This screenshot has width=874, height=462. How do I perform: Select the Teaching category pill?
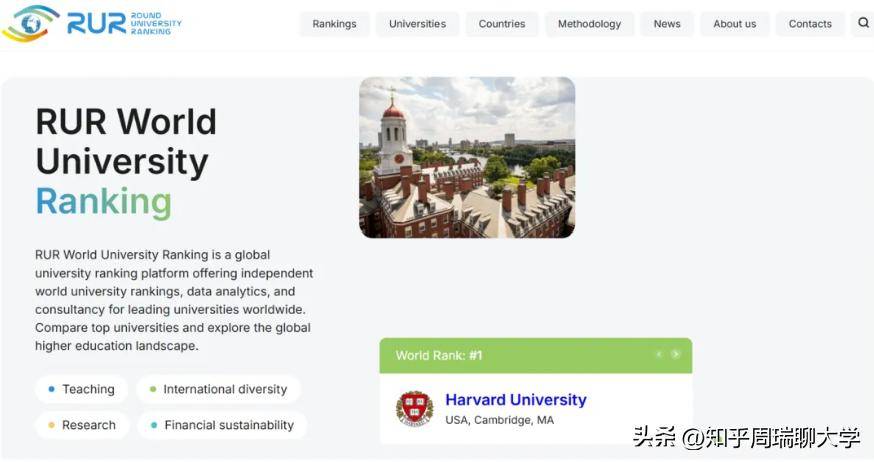click(82, 389)
